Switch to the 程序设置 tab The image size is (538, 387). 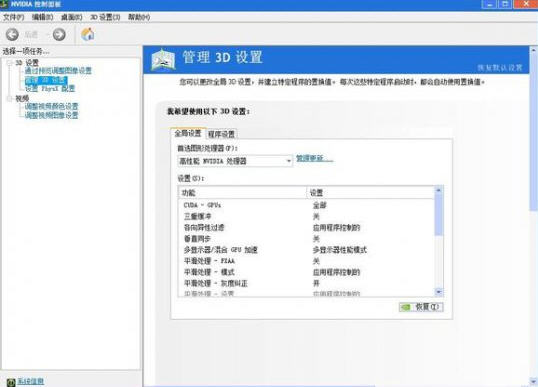221,134
